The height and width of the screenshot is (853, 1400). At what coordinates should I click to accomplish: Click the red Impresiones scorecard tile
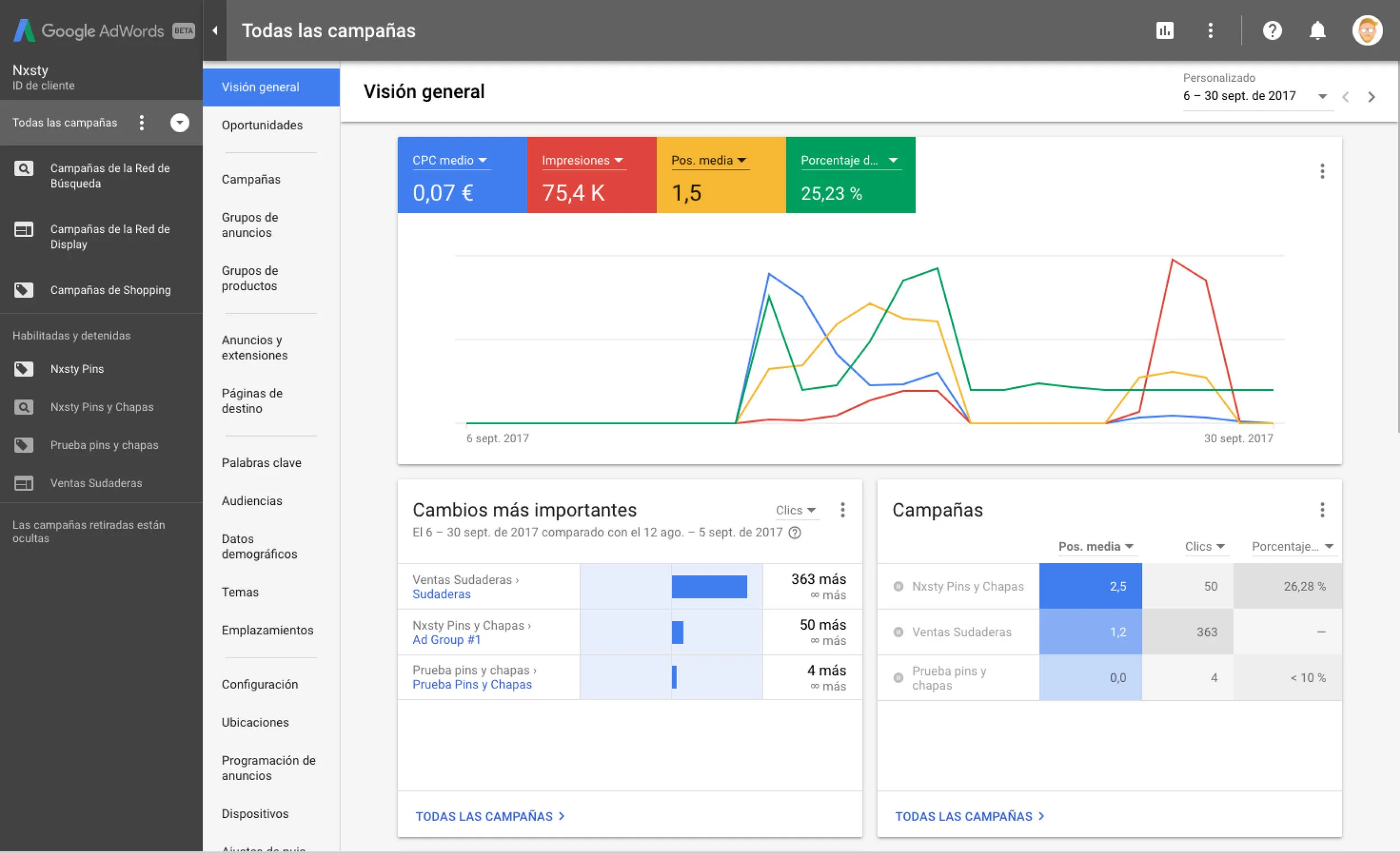pos(592,175)
